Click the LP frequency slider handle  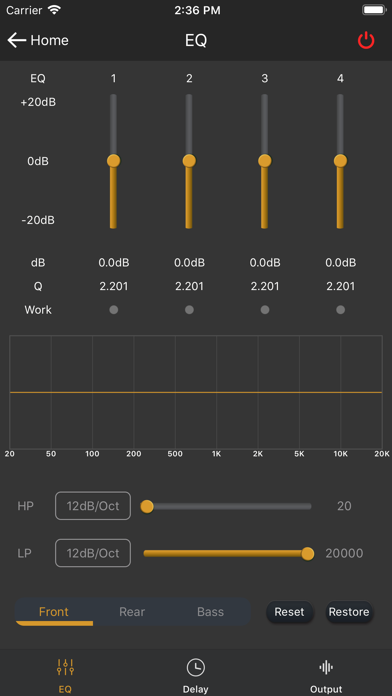tap(308, 554)
